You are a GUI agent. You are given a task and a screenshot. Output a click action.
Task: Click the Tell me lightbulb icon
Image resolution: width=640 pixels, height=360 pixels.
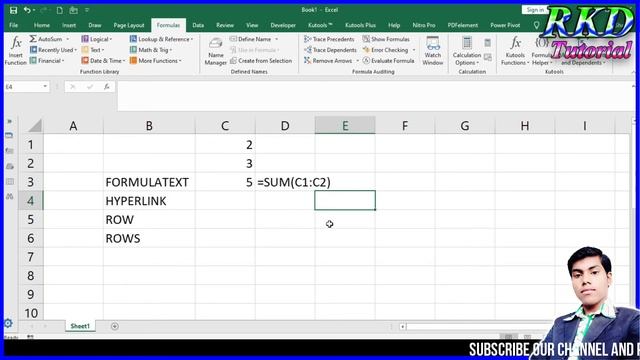(x=536, y=25)
